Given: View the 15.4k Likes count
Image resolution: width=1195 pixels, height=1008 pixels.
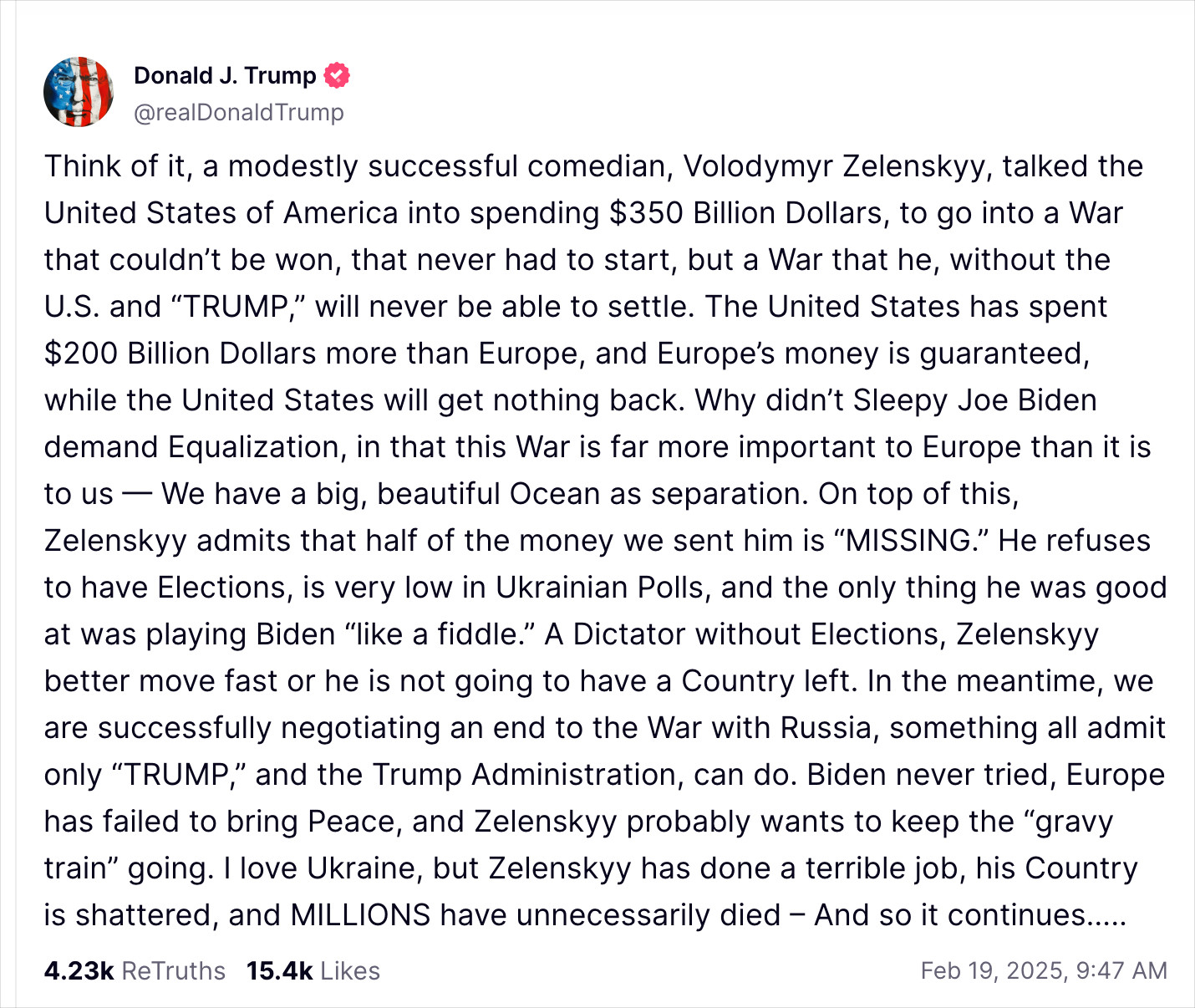Looking at the screenshot, I should [313, 970].
